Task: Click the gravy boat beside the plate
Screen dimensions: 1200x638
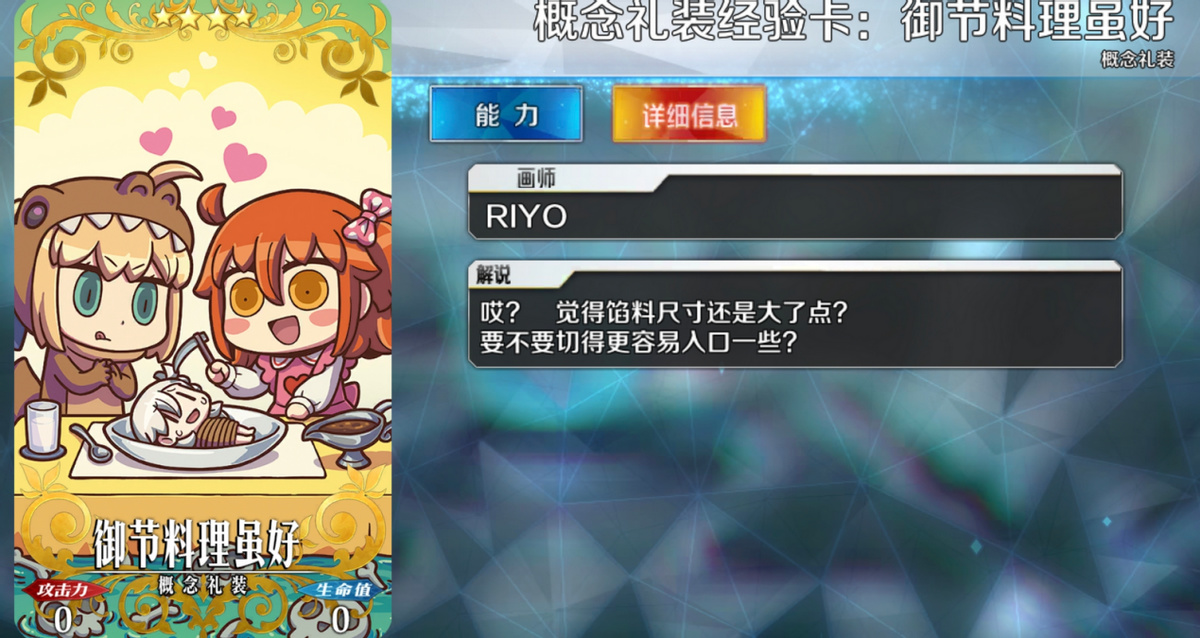Action: pos(344,436)
